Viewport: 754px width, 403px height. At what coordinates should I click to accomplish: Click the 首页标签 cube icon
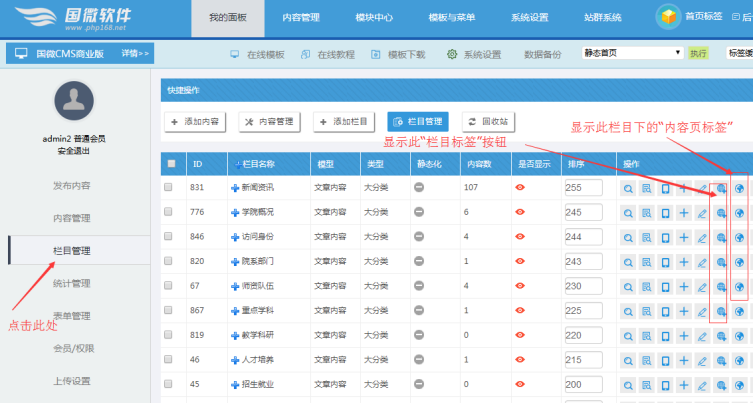click(x=666, y=16)
